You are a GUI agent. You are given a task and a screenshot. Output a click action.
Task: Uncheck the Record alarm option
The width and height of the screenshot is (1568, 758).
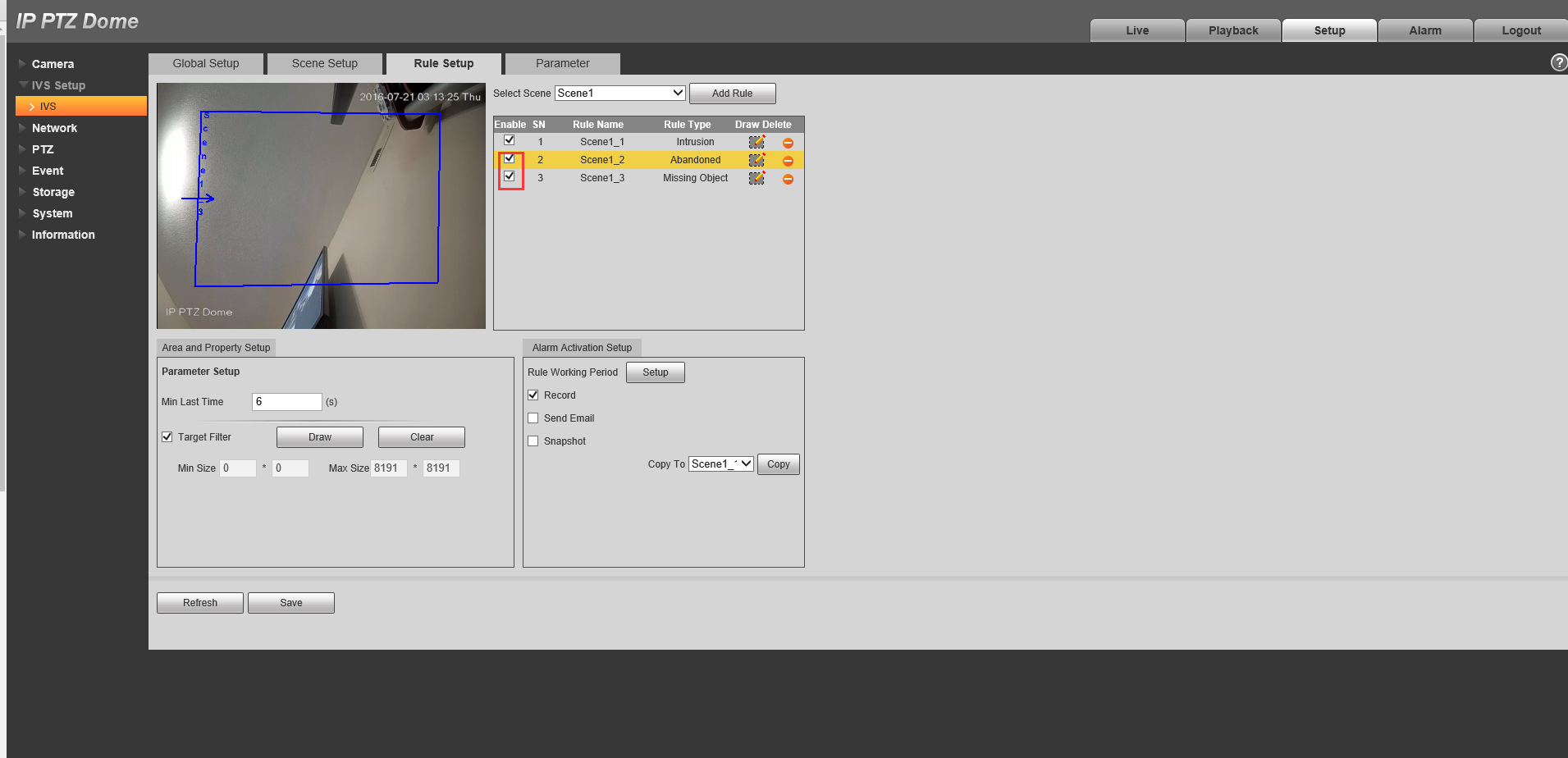pyautogui.click(x=533, y=395)
